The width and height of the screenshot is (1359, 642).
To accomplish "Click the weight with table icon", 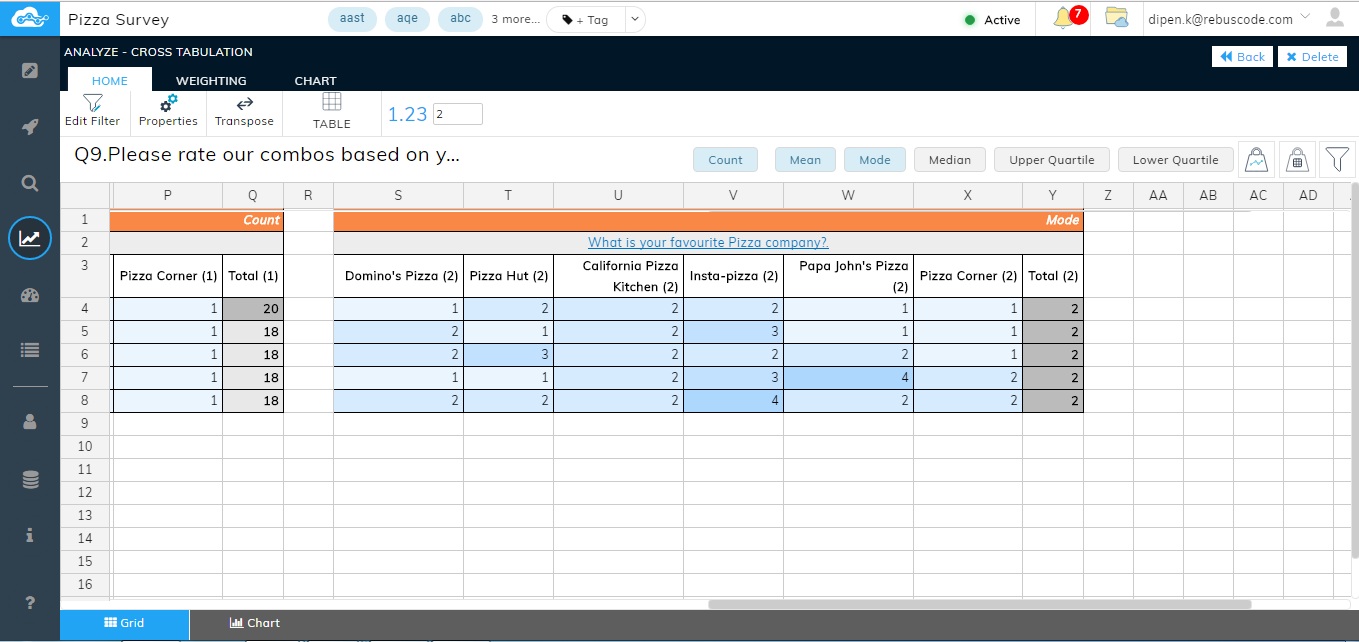I will pyautogui.click(x=1297, y=158).
